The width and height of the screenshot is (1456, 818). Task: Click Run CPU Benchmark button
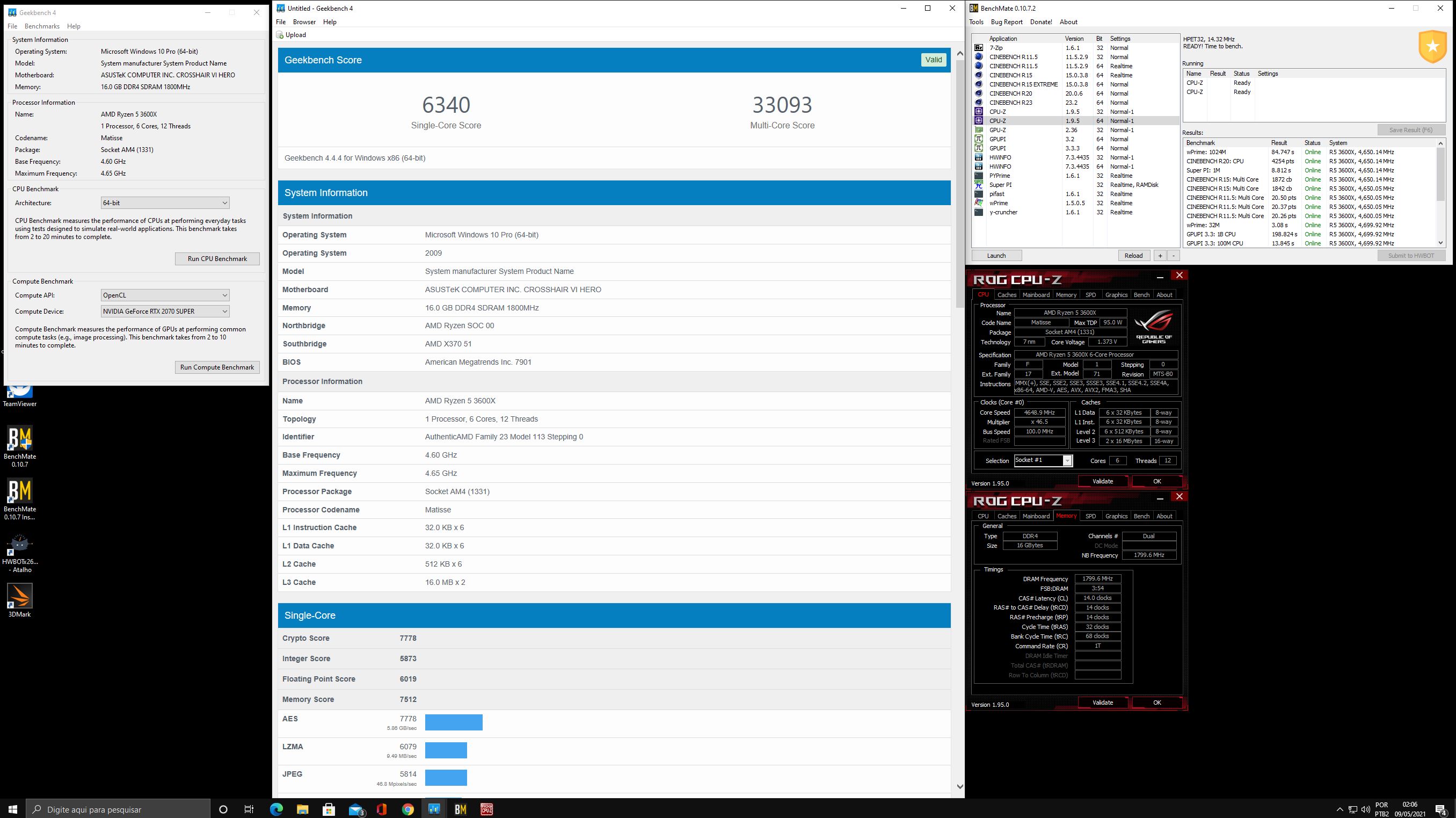tap(217, 259)
